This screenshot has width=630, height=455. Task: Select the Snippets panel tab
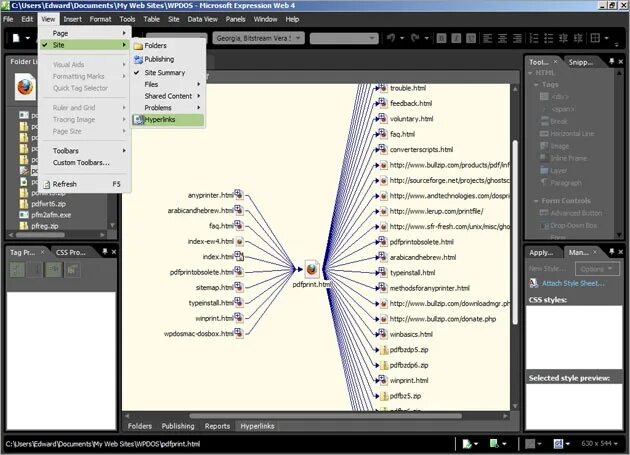pos(581,62)
